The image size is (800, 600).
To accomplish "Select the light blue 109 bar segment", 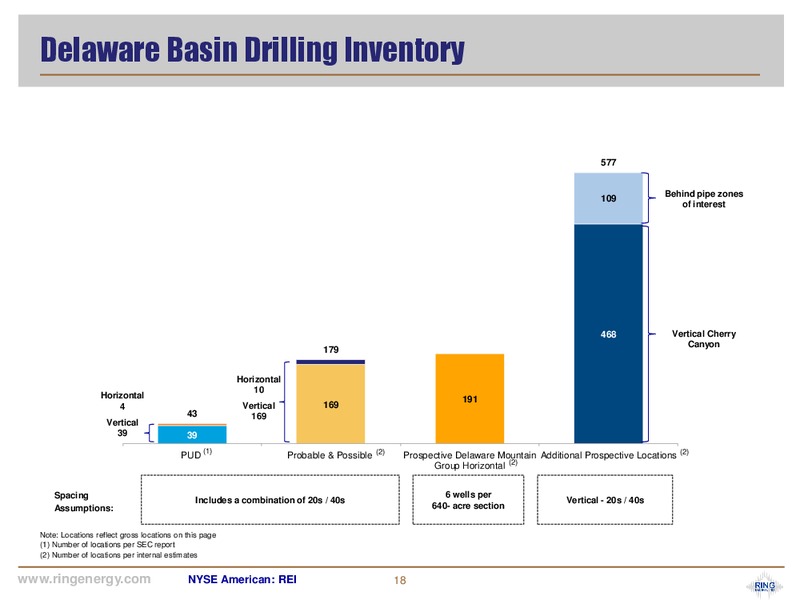I will [608, 198].
